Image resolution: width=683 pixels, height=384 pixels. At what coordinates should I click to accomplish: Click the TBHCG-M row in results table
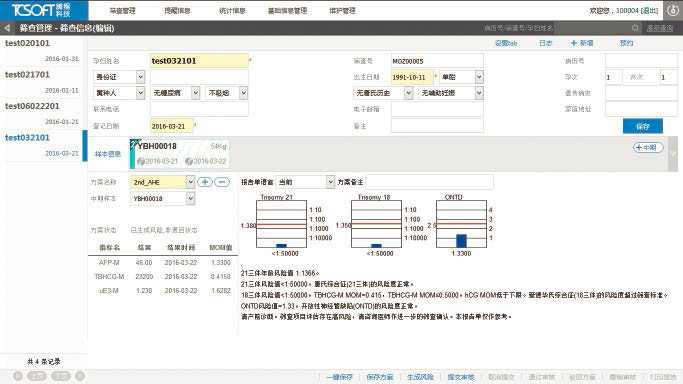(163, 276)
